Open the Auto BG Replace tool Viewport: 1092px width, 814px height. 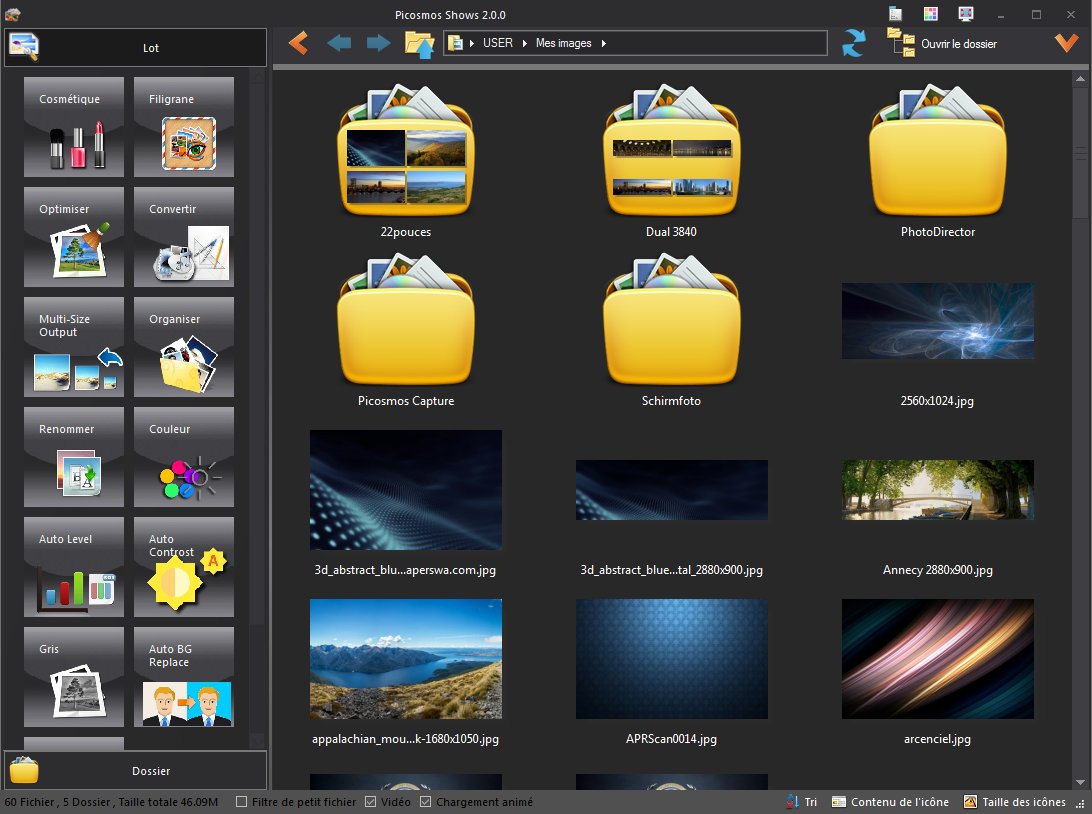point(184,677)
